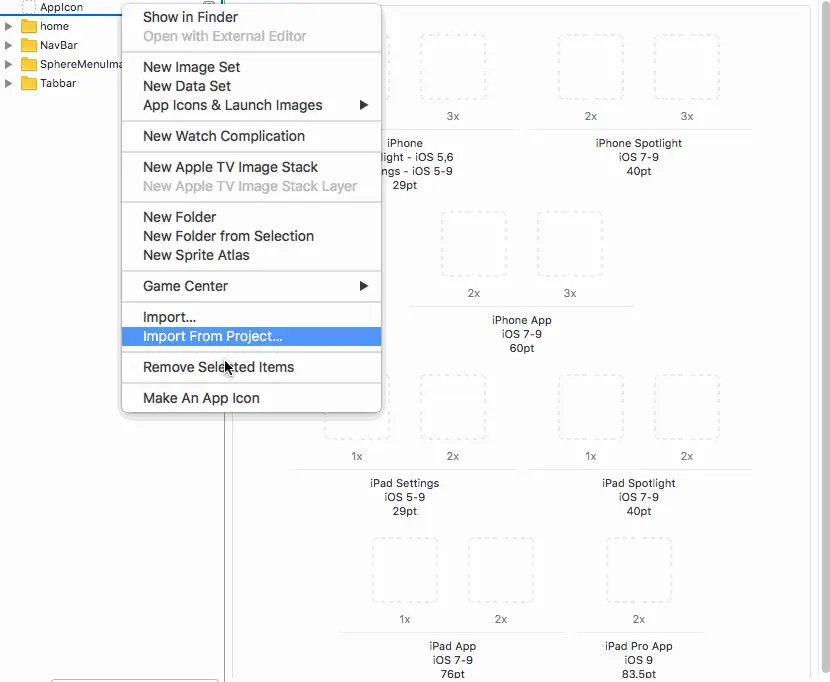Select Import From Project... entry
The width and height of the screenshot is (830, 682).
point(251,336)
